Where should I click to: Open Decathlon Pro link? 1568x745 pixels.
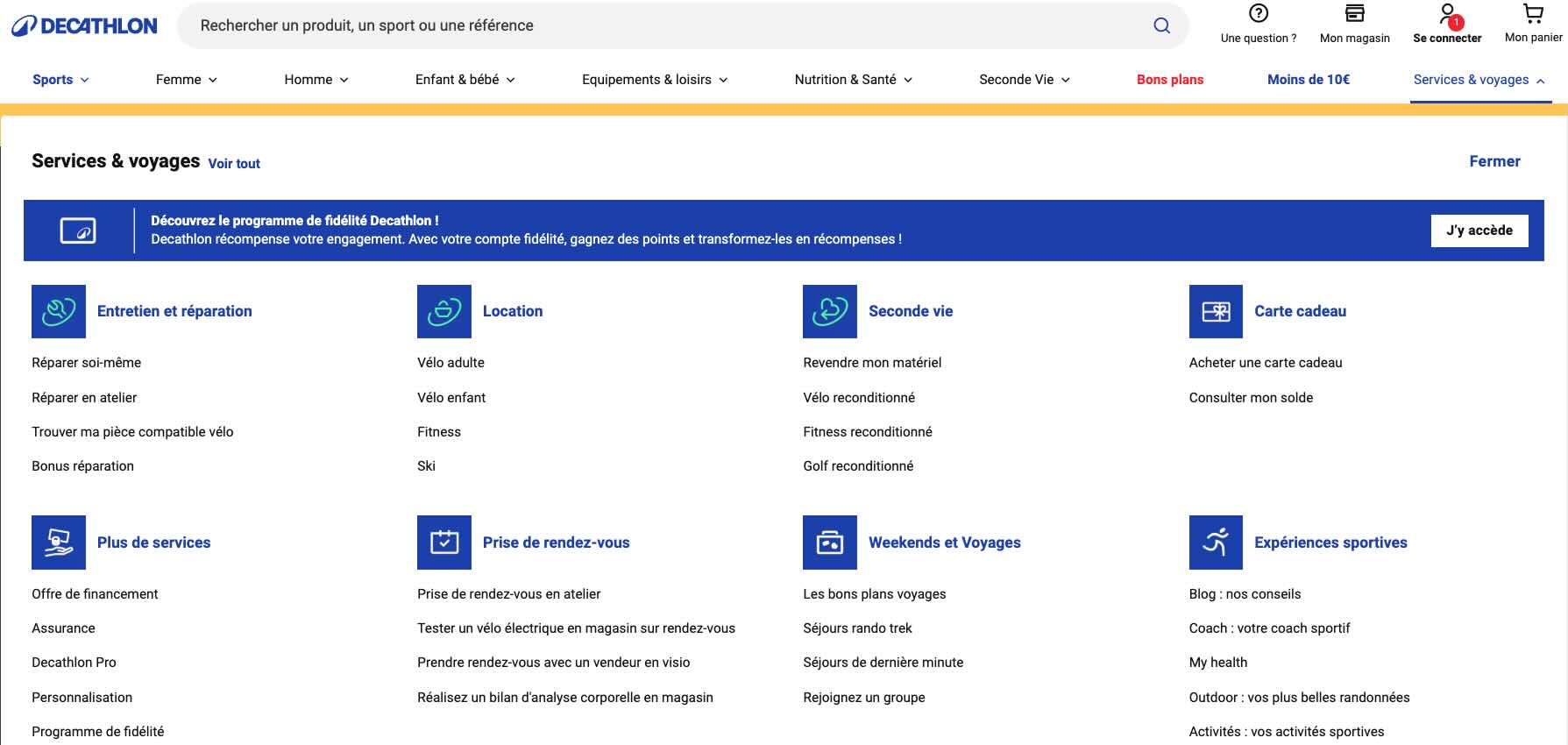click(74, 663)
